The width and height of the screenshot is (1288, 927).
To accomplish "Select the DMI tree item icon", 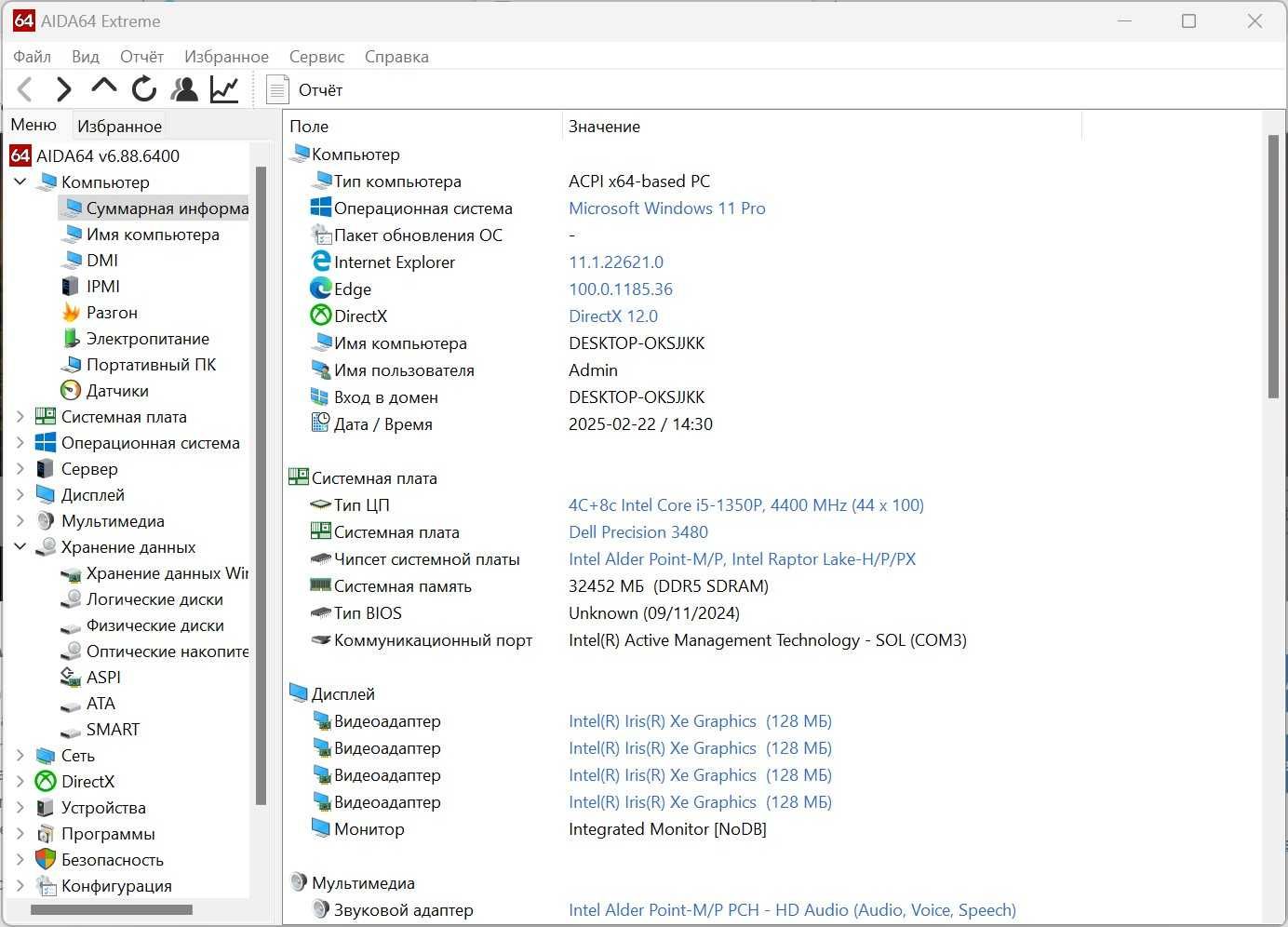I will tap(72, 261).
